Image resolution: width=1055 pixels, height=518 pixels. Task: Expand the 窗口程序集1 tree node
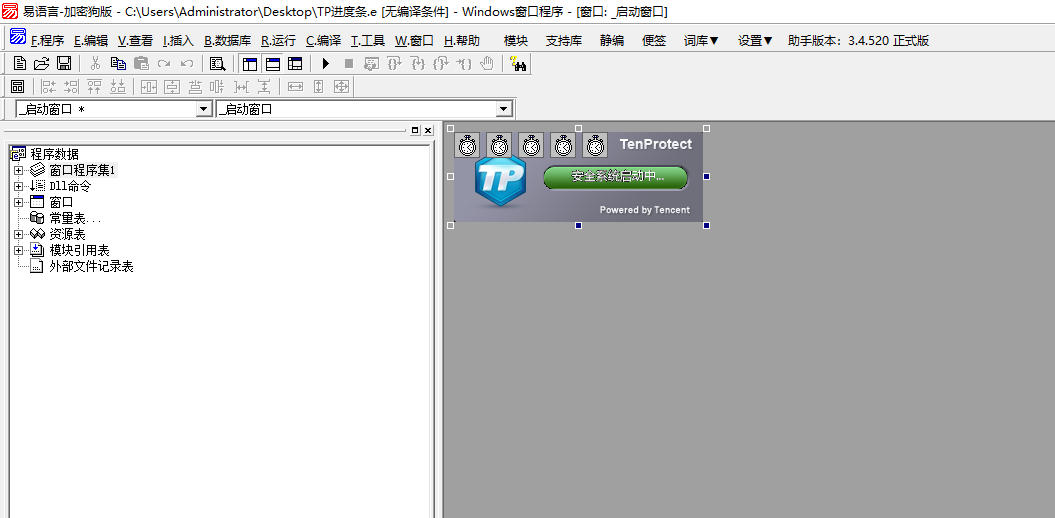(18, 170)
